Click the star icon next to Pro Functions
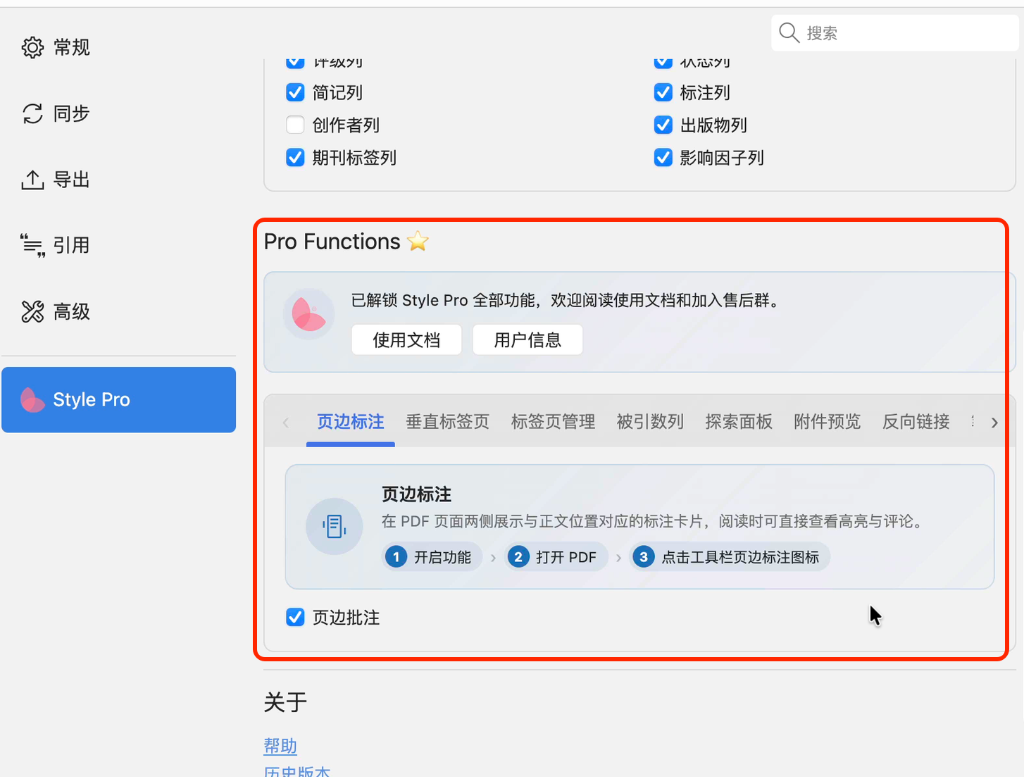Image resolution: width=1024 pixels, height=777 pixels. tap(417, 242)
